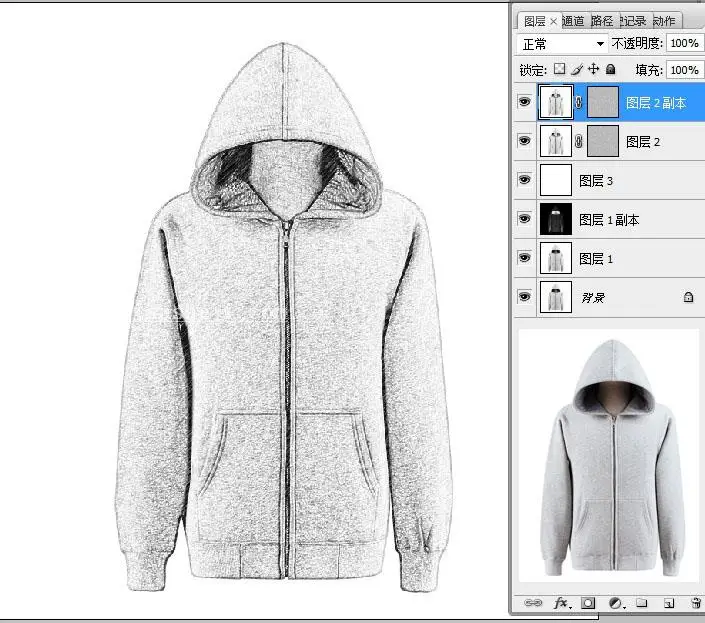Delete layer with trash icon
705x623 pixels.
tap(696, 603)
